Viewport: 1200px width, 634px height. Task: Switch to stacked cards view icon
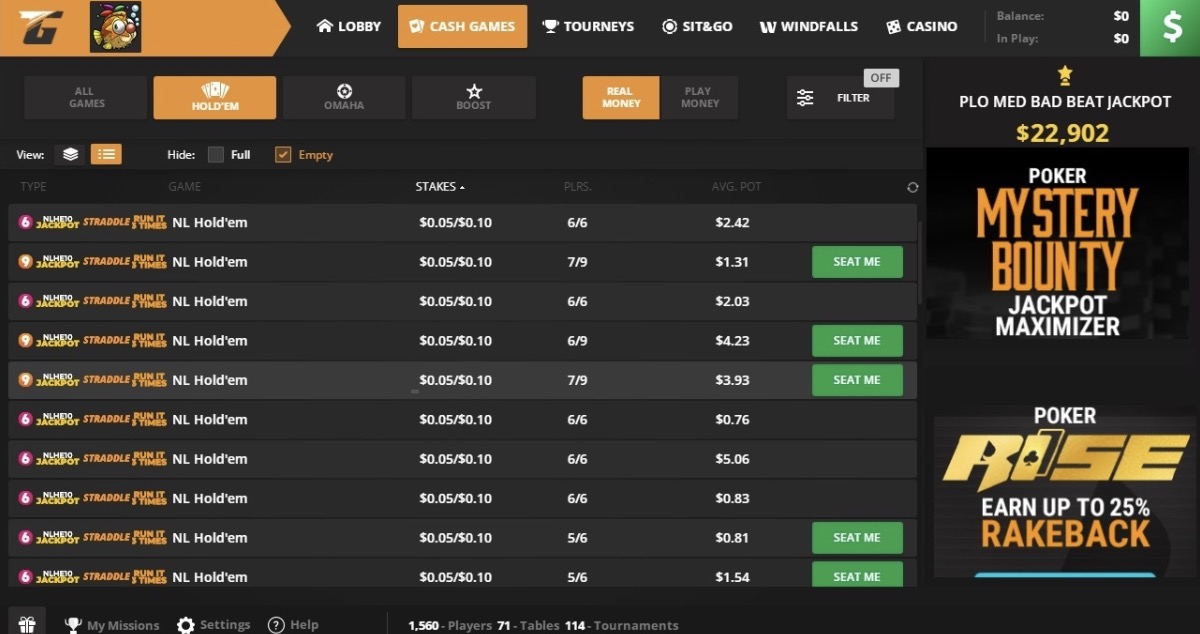tap(70, 154)
